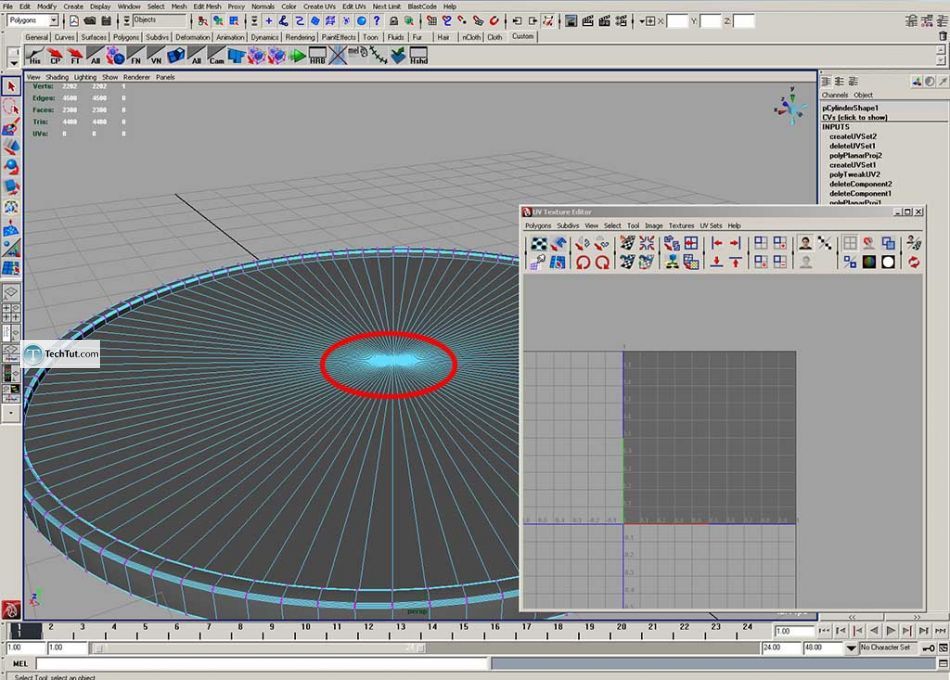Select deleteComponent2 input node
The image size is (950, 680).
pyautogui.click(x=860, y=184)
